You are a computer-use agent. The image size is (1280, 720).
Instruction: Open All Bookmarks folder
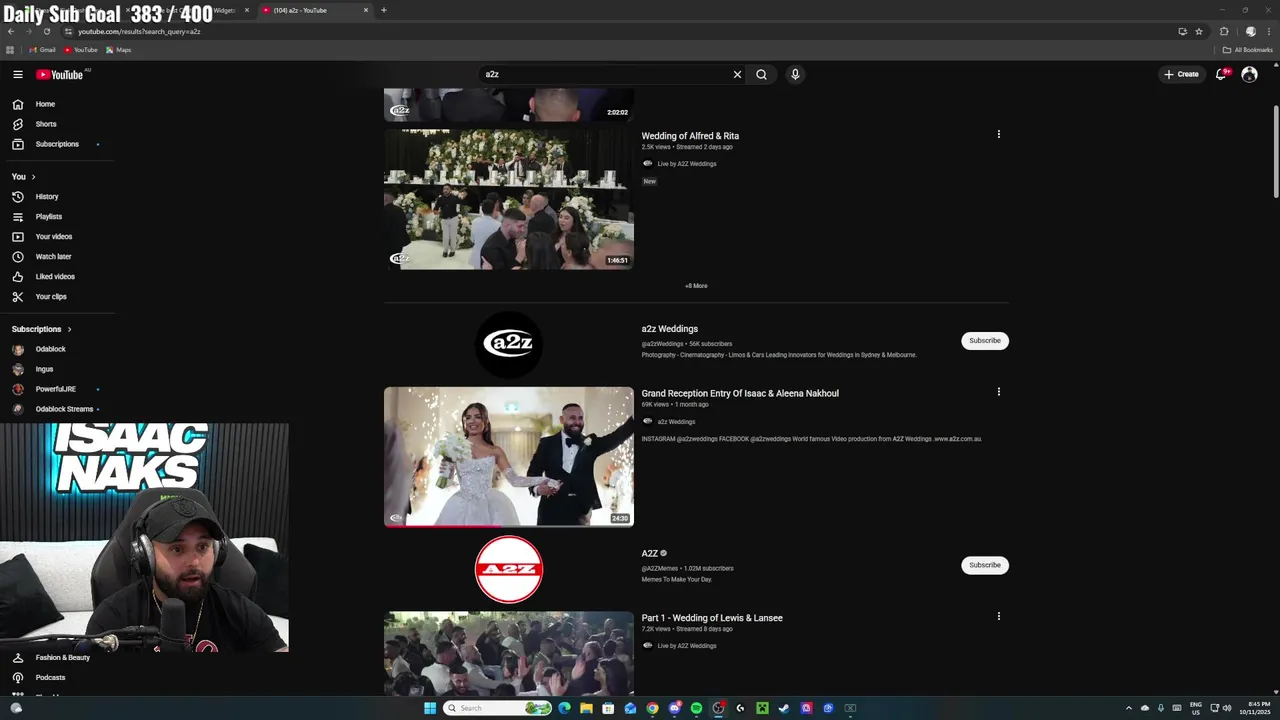(1247, 50)
